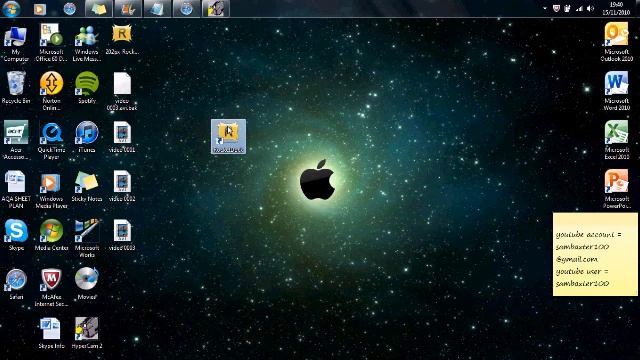Open the Microsoft Works shortcut
Image resolution: width=640 pixels, height=360 pixels.
point(87,238)
